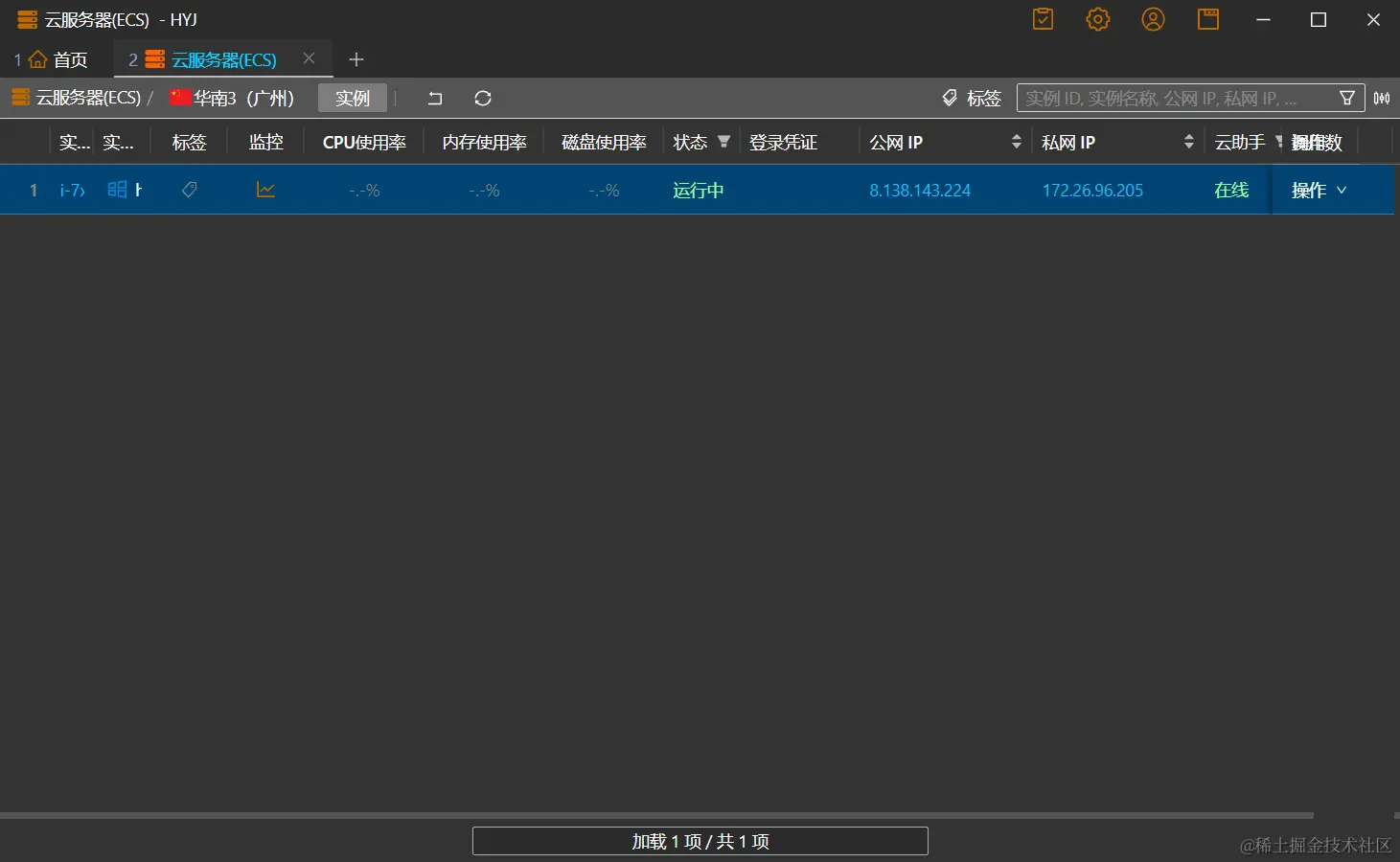Click the 内存使用率 column header

[484, 143]
